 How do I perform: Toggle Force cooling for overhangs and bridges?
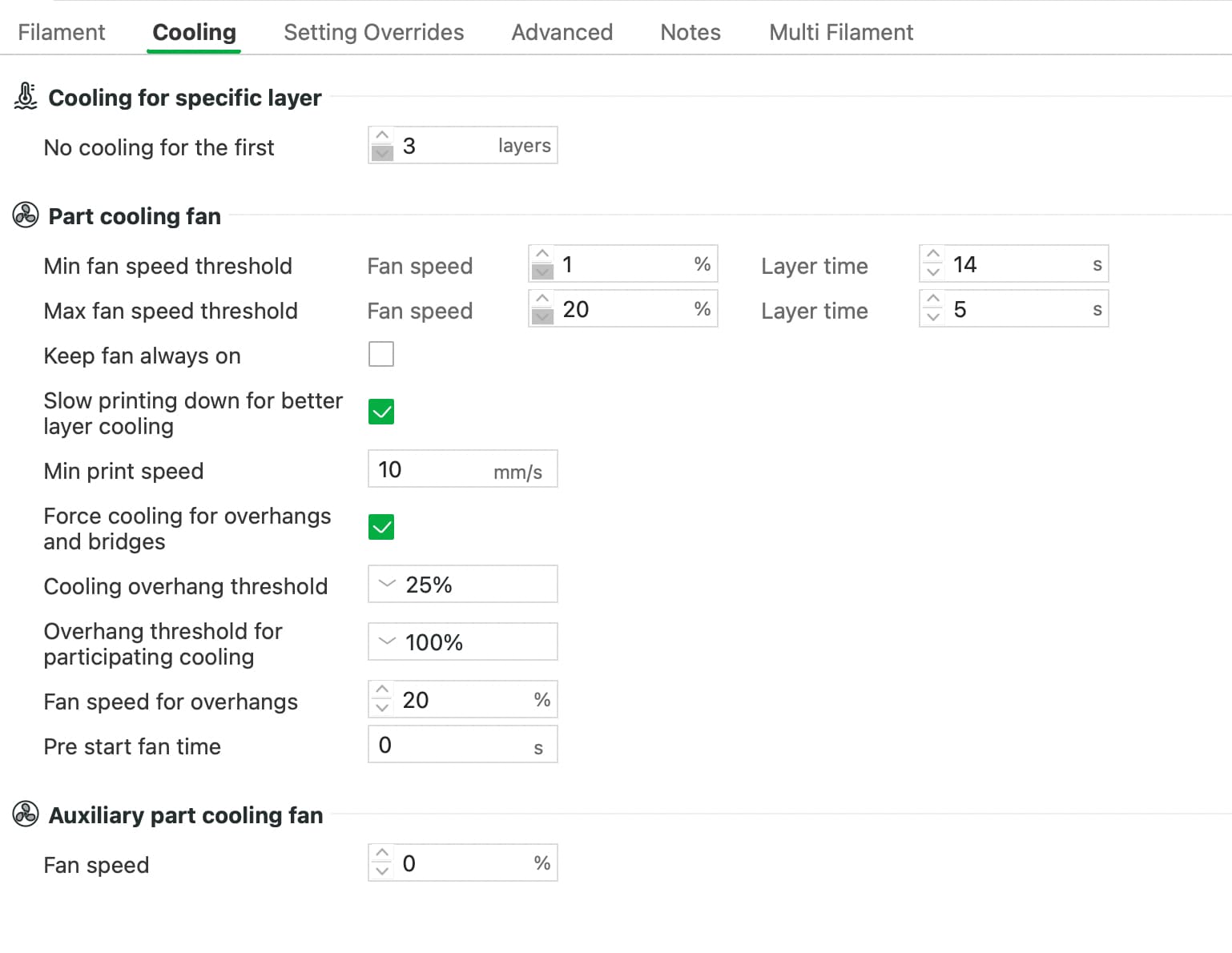[381, 527]
